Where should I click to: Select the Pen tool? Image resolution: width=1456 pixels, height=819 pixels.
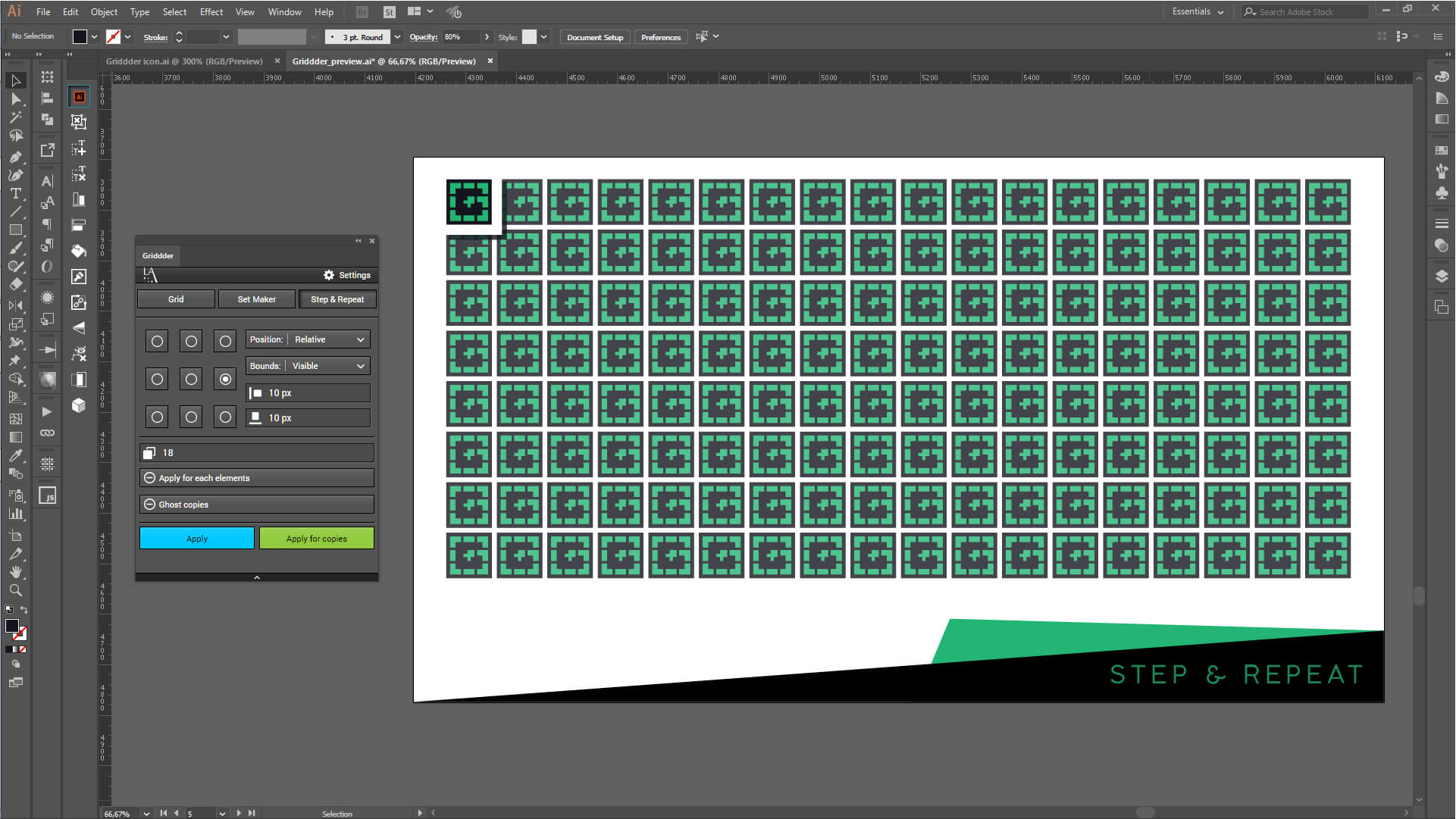coord(15,157)
